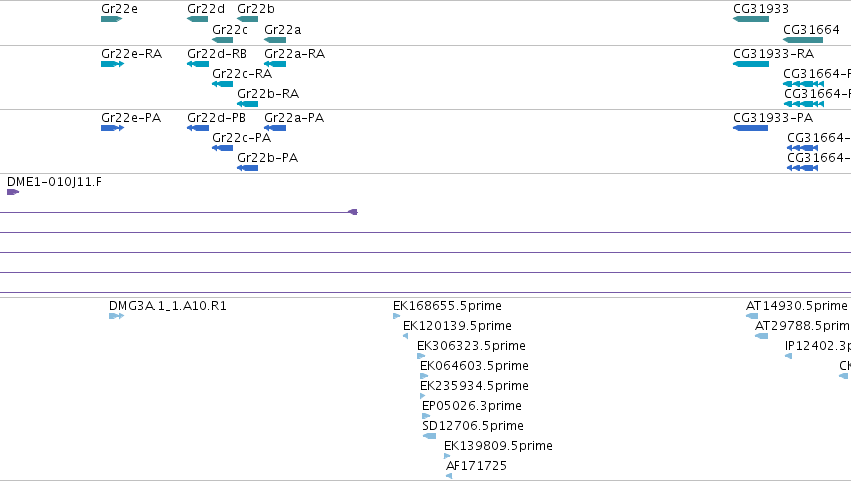Select the DMG3A.1_1.A10.R1 feature
Screen dimensions: 851x481
[x=168, y=306]
